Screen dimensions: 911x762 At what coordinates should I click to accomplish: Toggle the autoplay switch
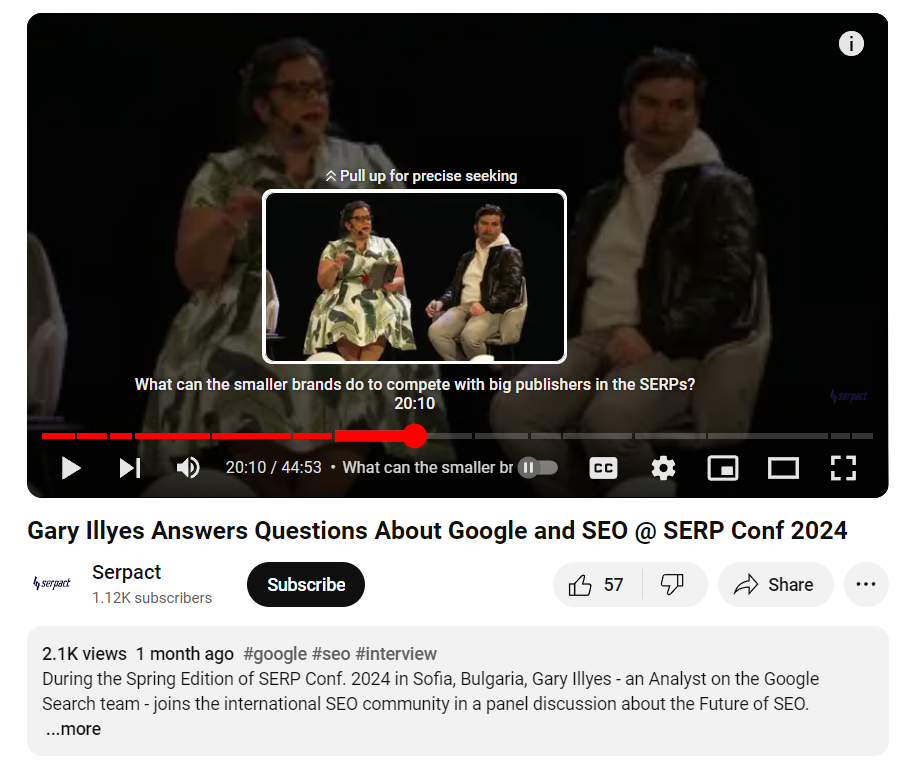click(537, 468)
